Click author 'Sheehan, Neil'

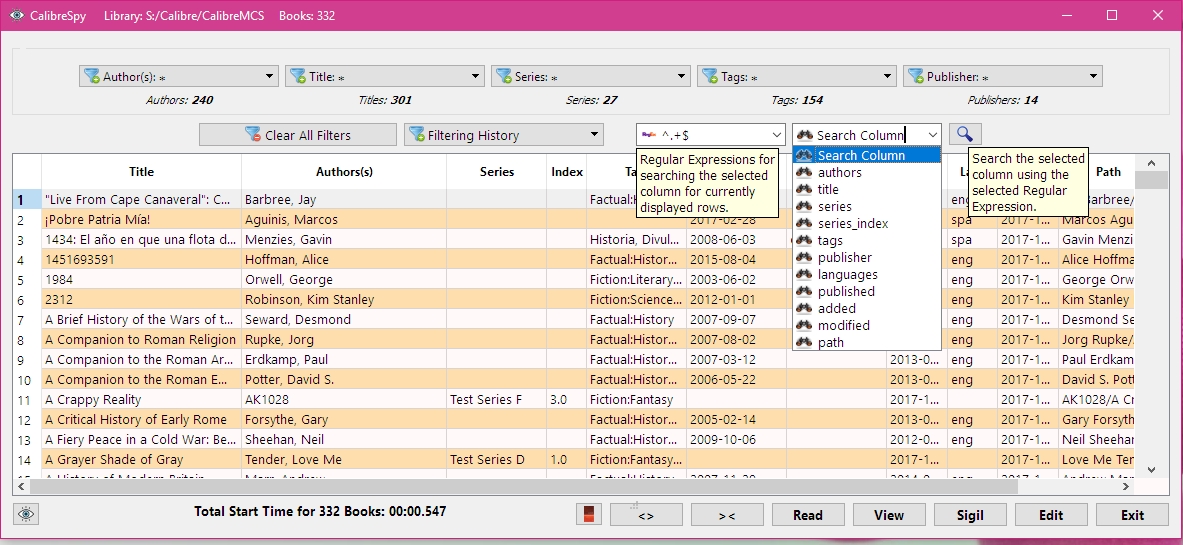coord(344,439)
